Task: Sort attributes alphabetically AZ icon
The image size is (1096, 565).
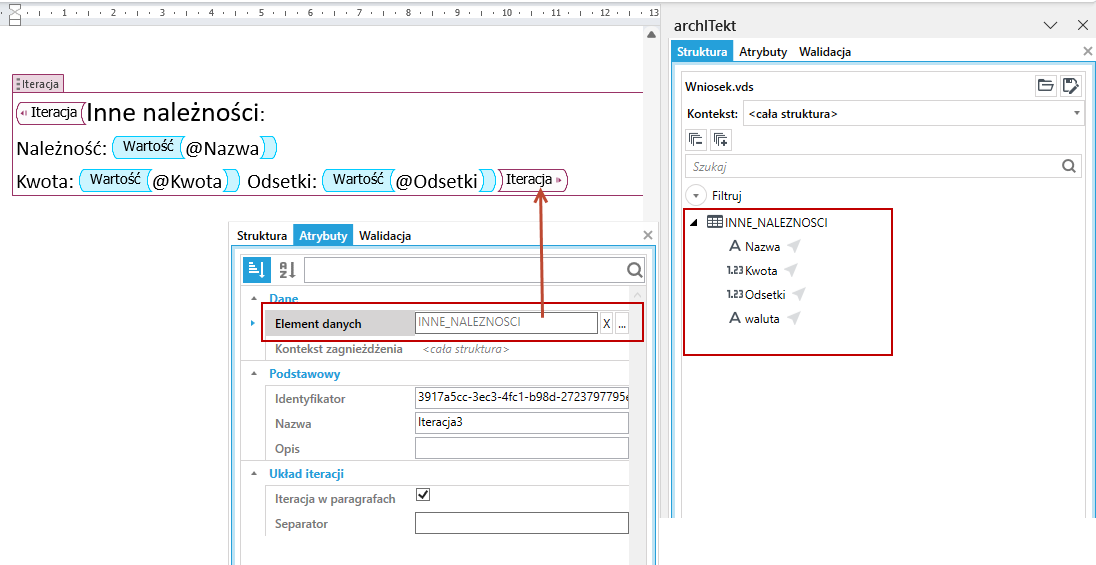Action: [287, 269]
